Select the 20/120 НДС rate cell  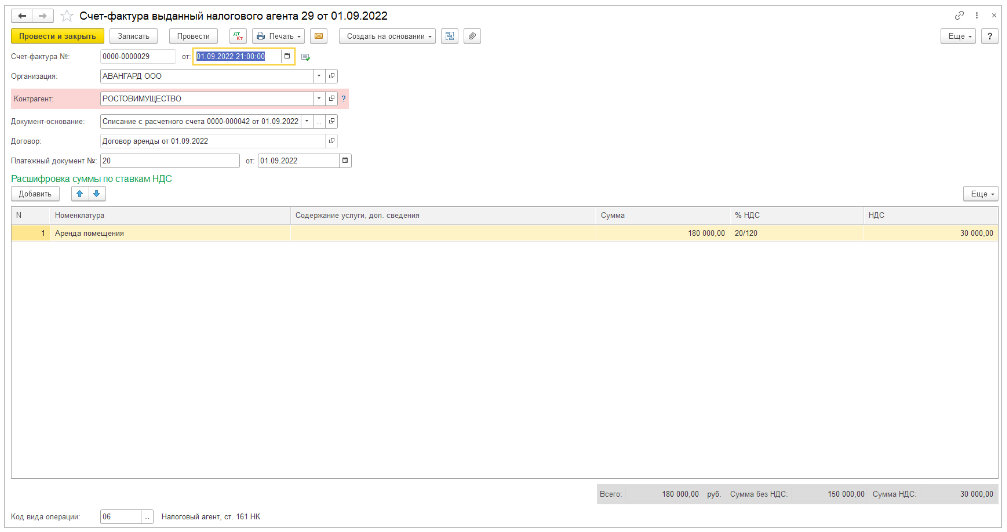point(797,233)
